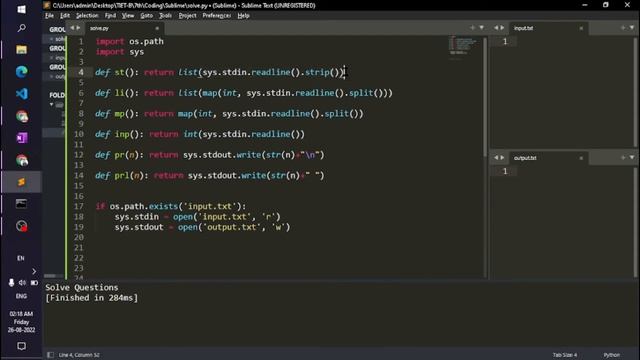Open tab list dropdown in output.txt pane

click(x=632, y=158)
